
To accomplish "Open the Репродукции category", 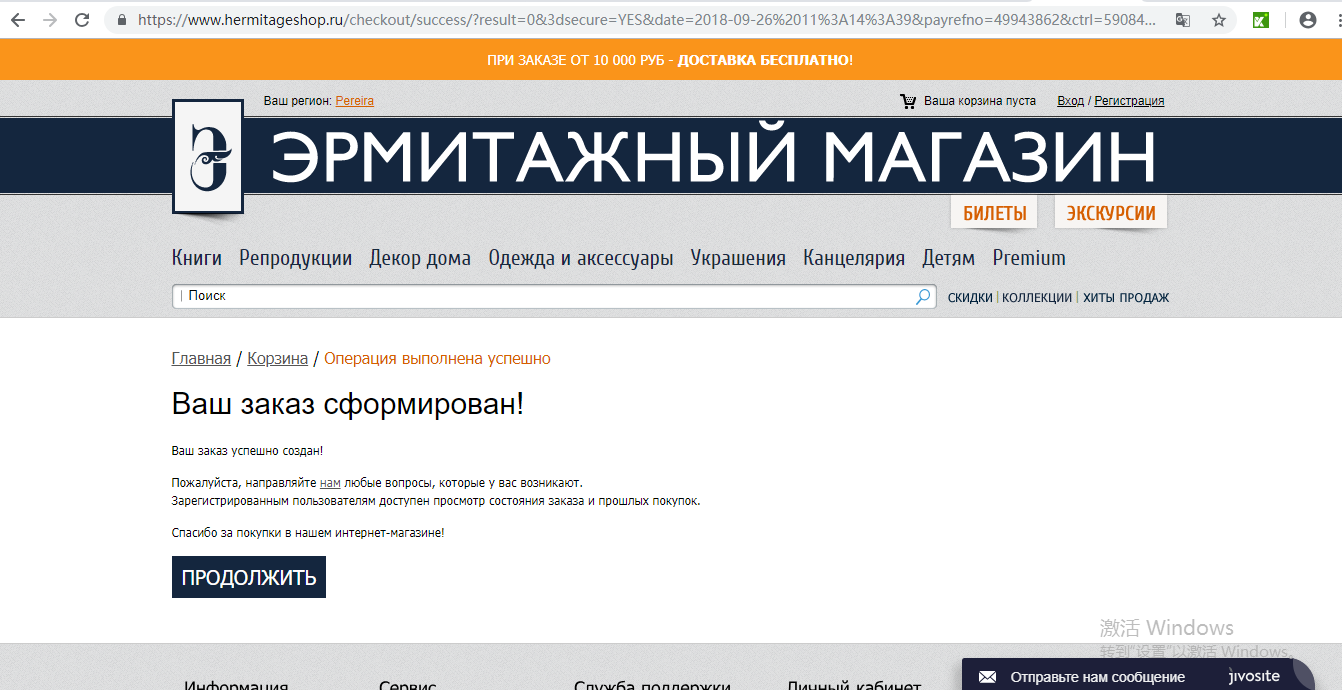I will coord(296,258).
